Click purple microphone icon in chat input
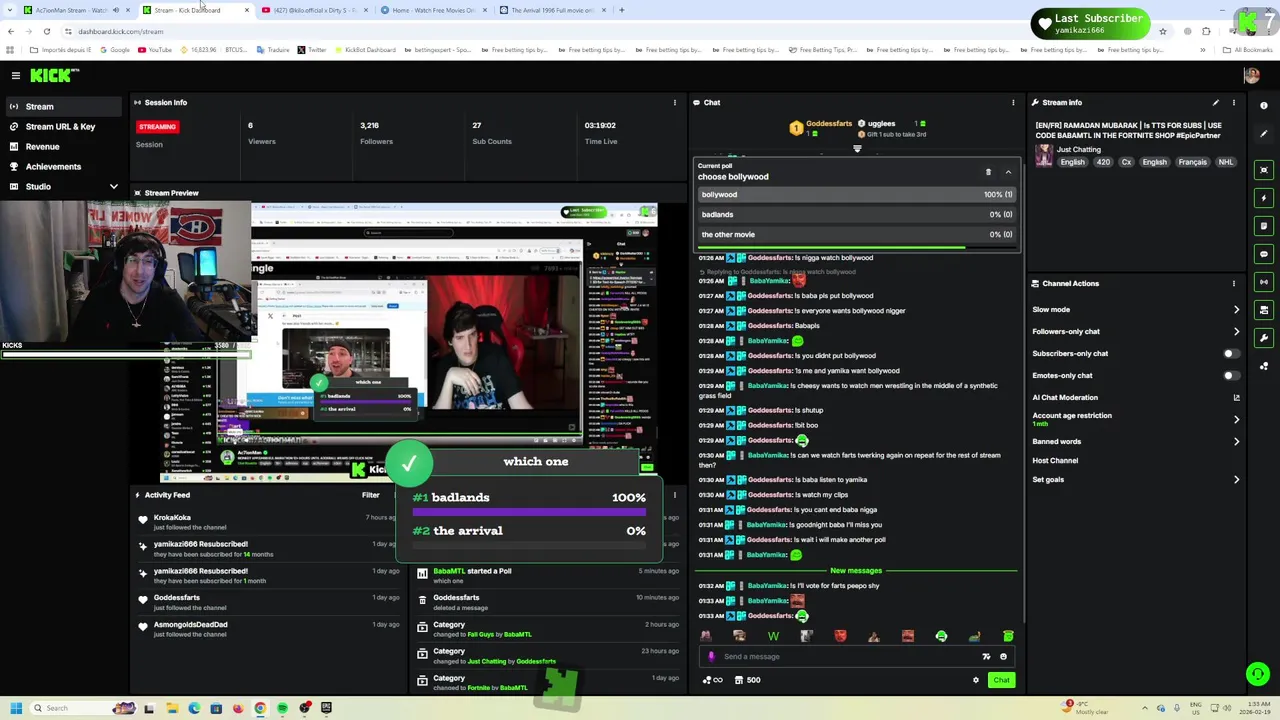The width and height of the screenshot is (1280, 720). pyautogui.click(x=711, y=657)
